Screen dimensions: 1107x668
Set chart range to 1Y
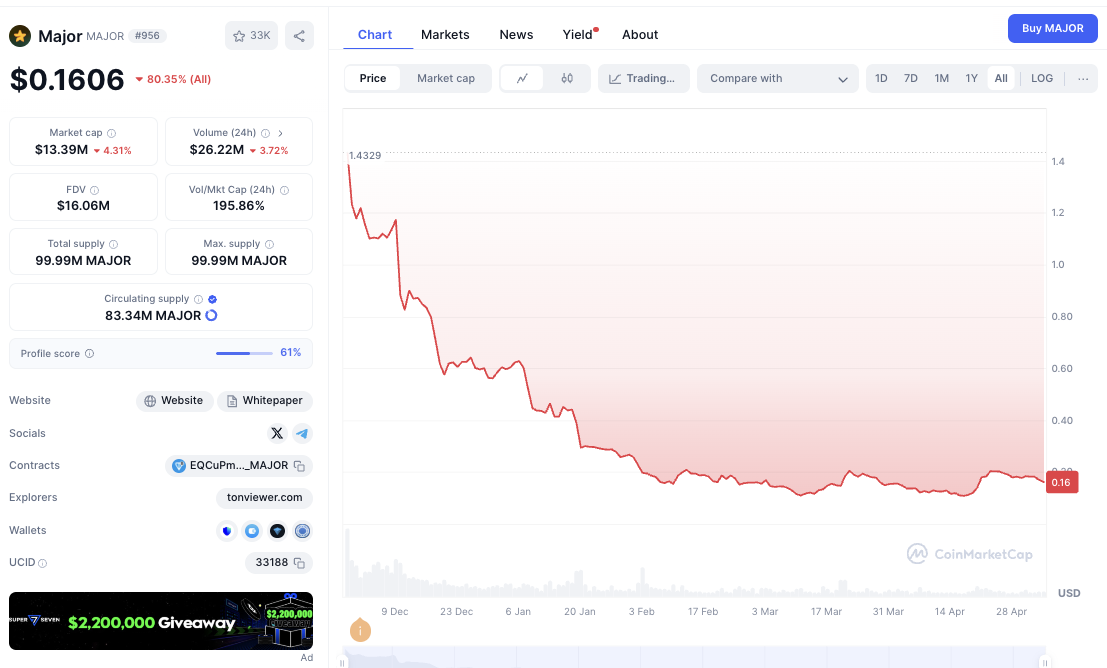coord(971,78)
